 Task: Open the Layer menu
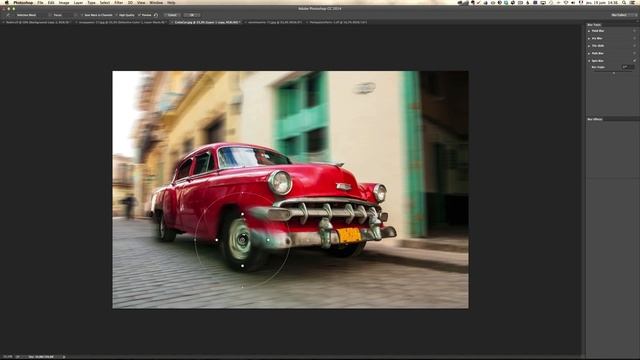pos(78,2)
